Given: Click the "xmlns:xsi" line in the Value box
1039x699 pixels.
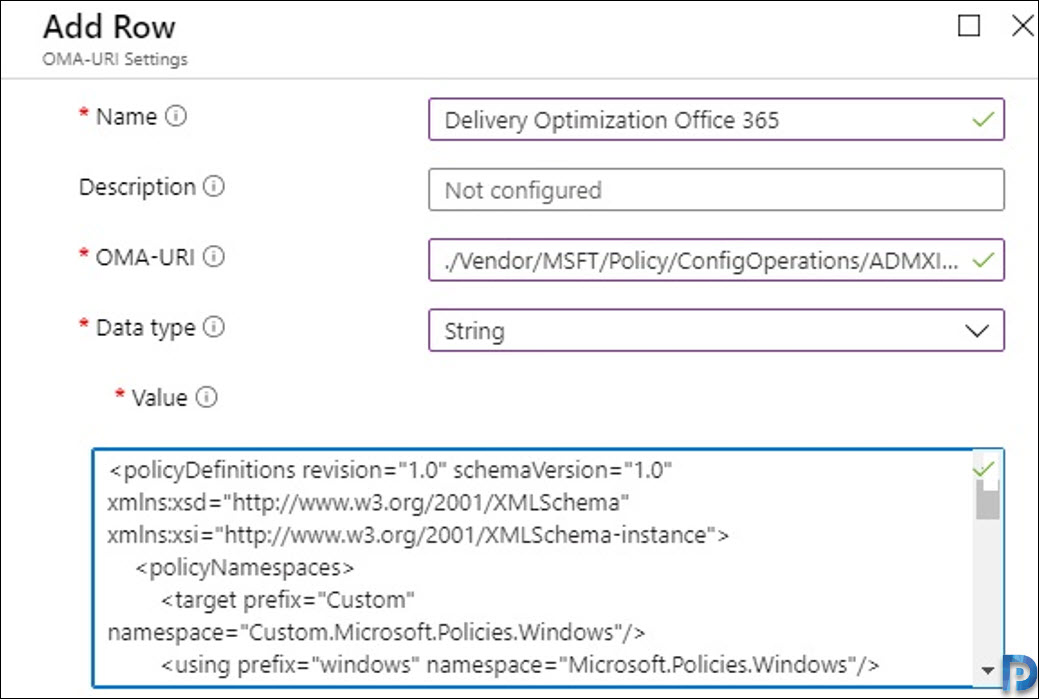Looking at the screenshot, I should pos(418,535).
